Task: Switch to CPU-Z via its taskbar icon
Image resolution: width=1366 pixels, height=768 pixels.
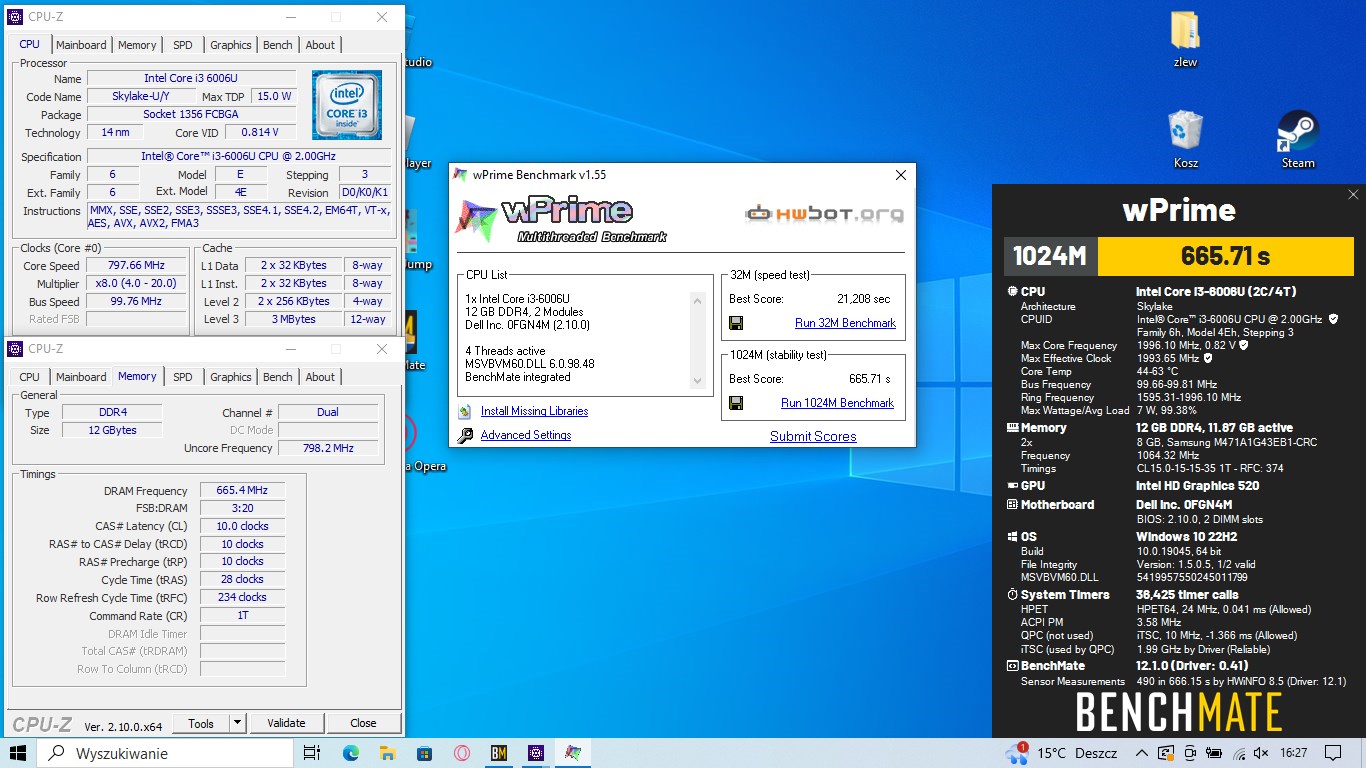Action: 535,753
